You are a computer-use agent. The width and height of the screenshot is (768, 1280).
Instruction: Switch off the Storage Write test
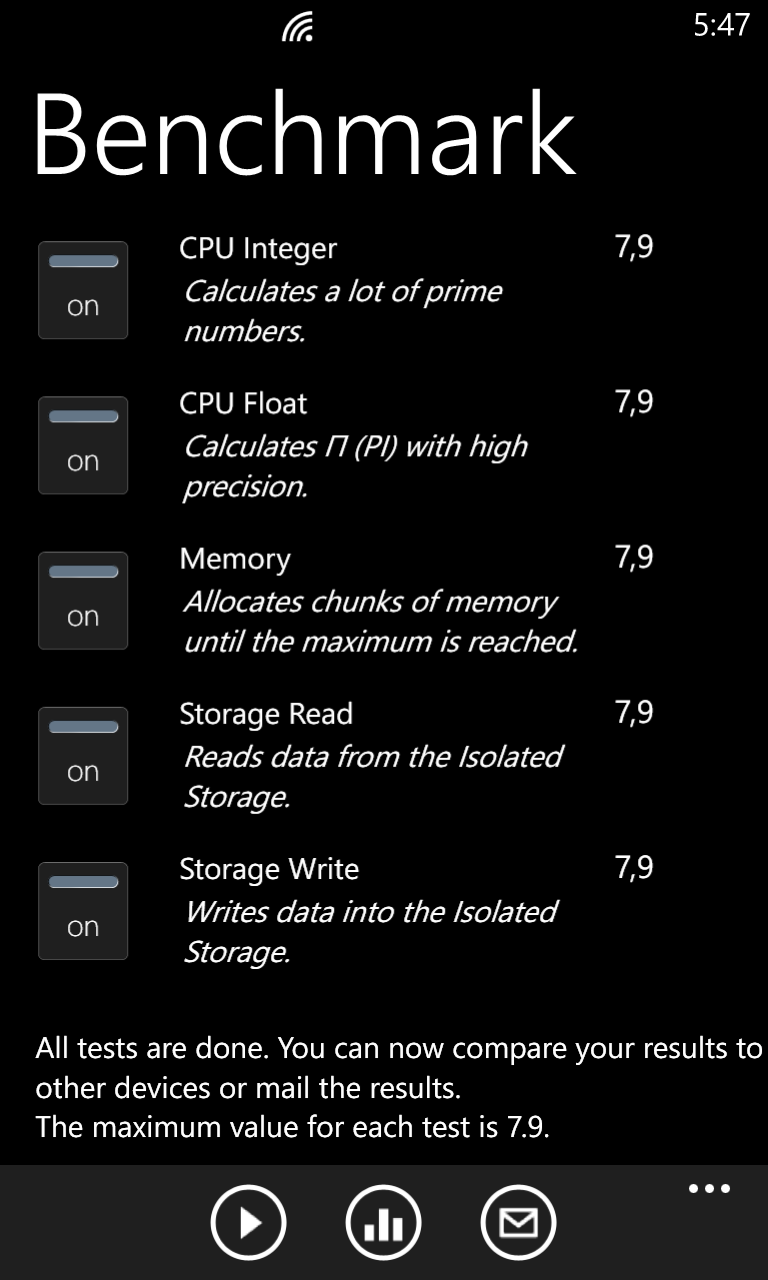83,910
